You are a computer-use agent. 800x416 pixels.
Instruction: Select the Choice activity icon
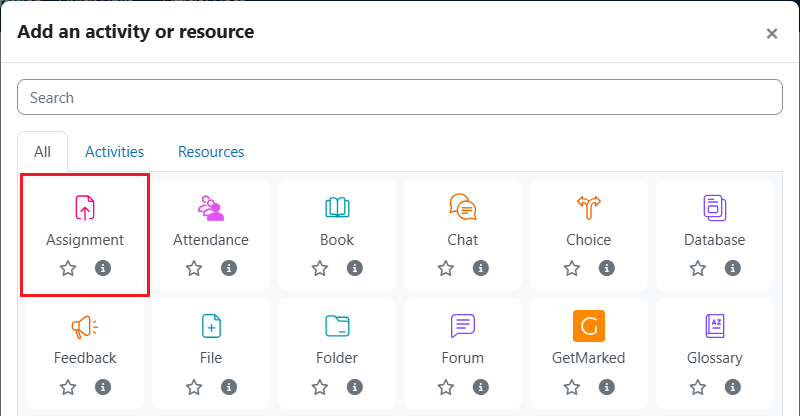[x=589, y=207]
